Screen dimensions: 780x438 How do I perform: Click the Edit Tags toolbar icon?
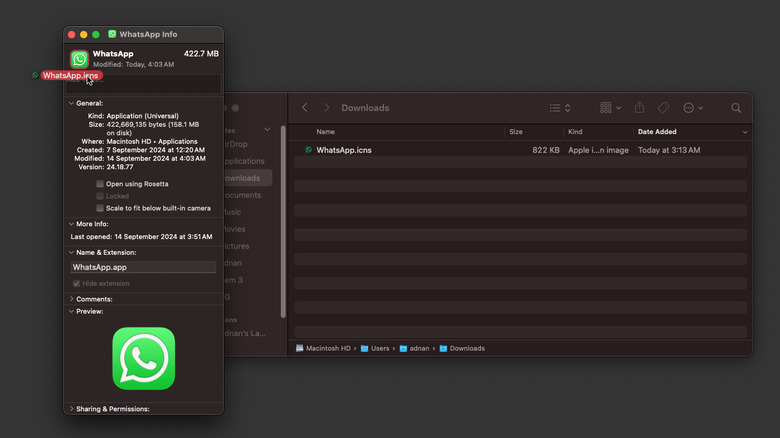663,108
